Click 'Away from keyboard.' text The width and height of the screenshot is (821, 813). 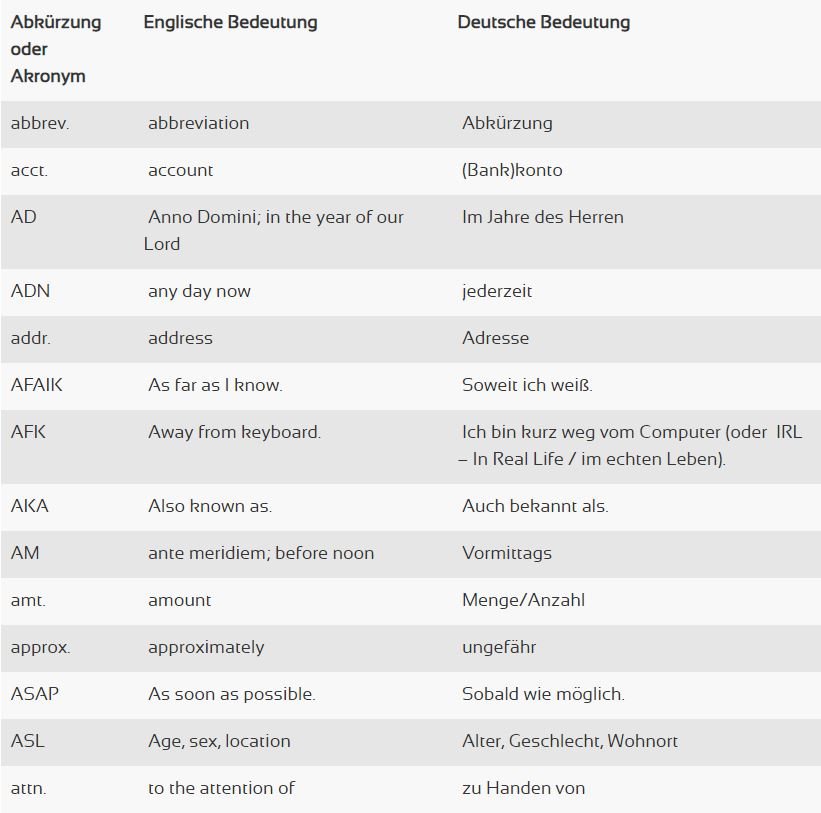pos(234,433)
